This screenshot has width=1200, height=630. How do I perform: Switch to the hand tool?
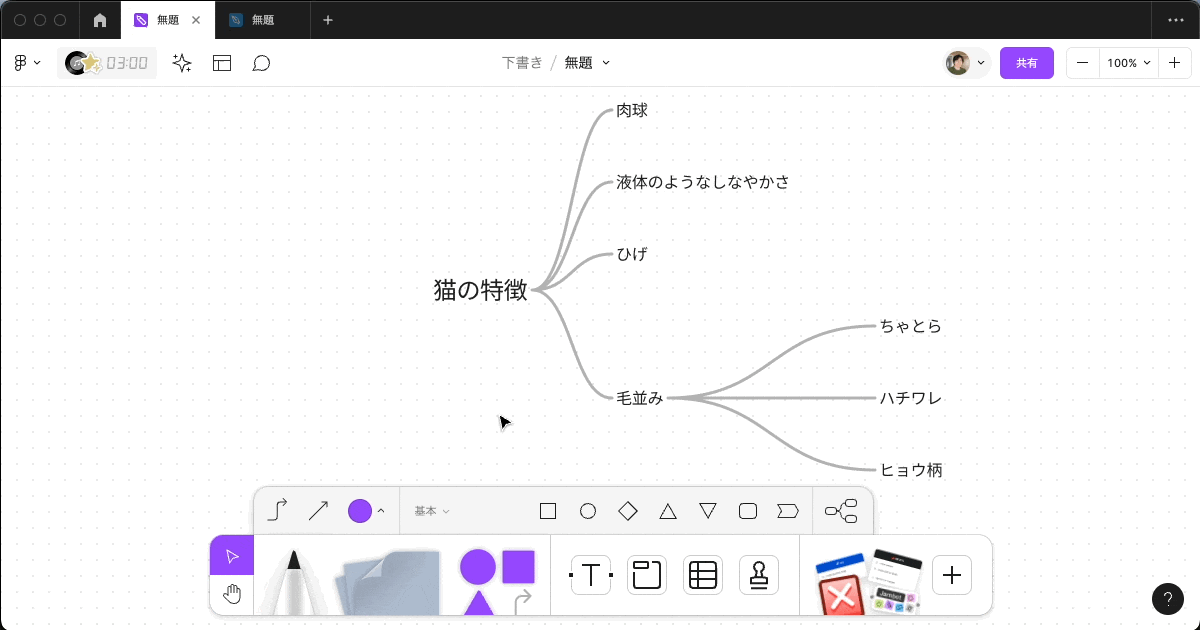coord(232,593)
